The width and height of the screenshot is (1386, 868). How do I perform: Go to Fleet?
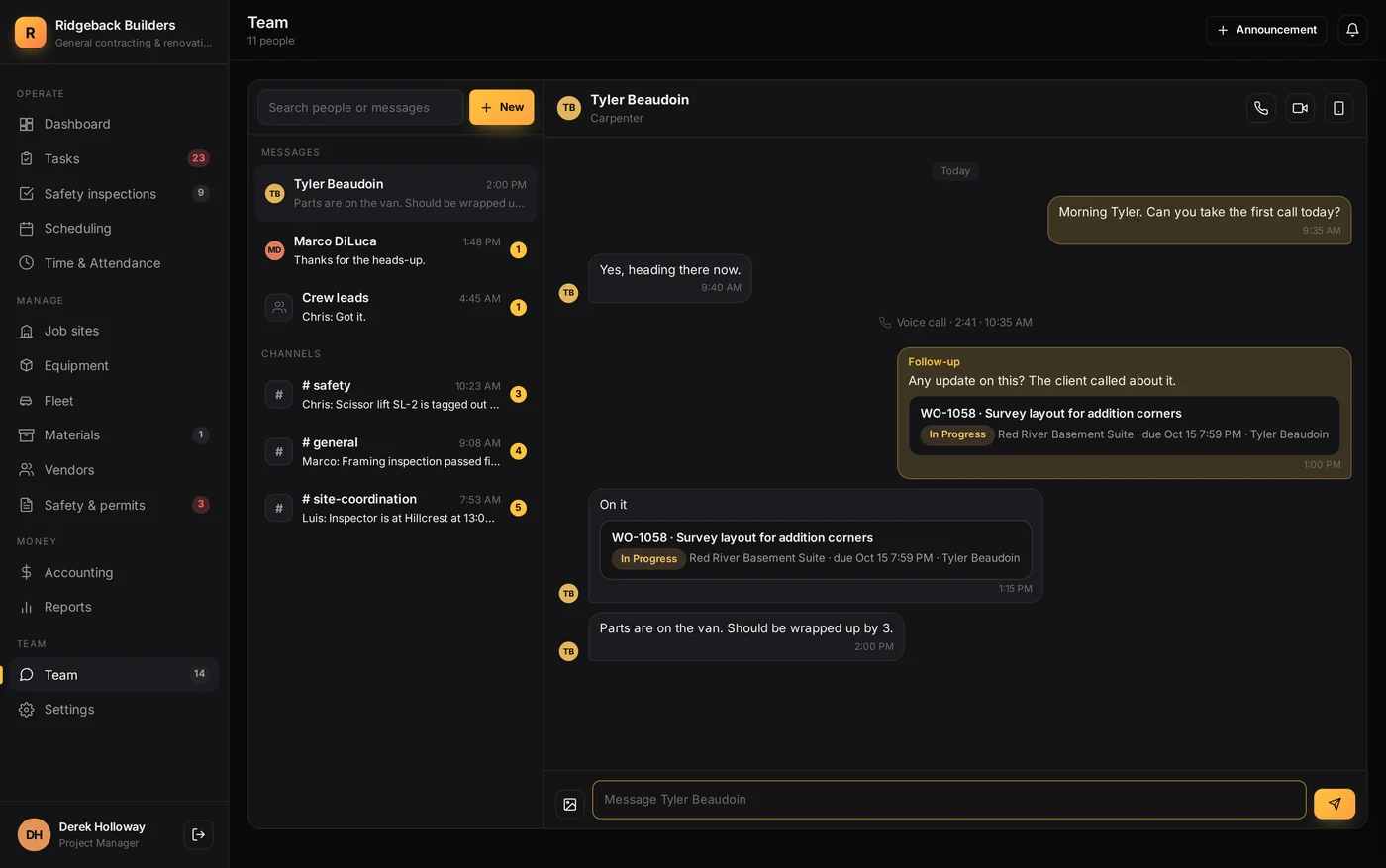114,401
